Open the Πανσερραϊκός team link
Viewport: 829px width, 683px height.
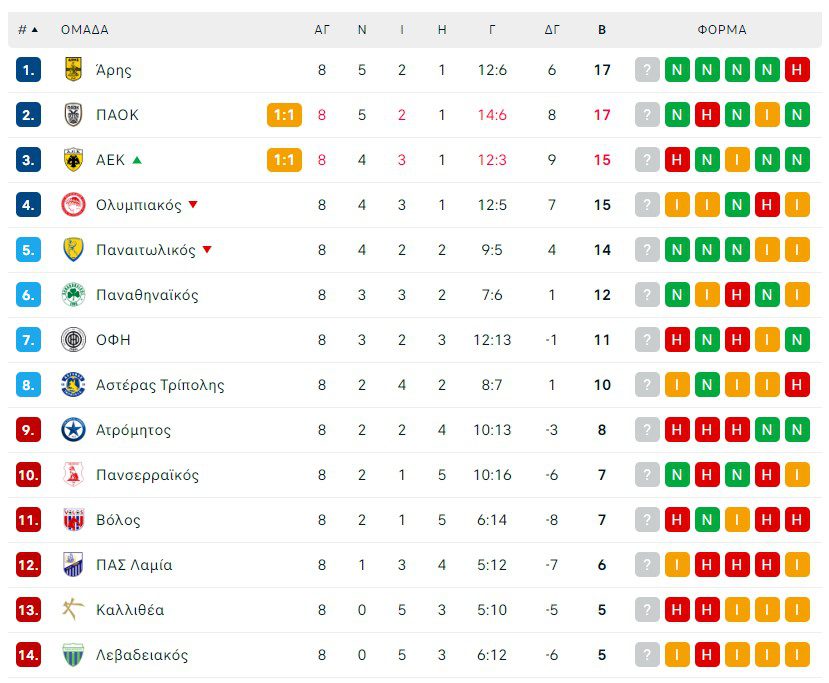(x=147, y=475)
